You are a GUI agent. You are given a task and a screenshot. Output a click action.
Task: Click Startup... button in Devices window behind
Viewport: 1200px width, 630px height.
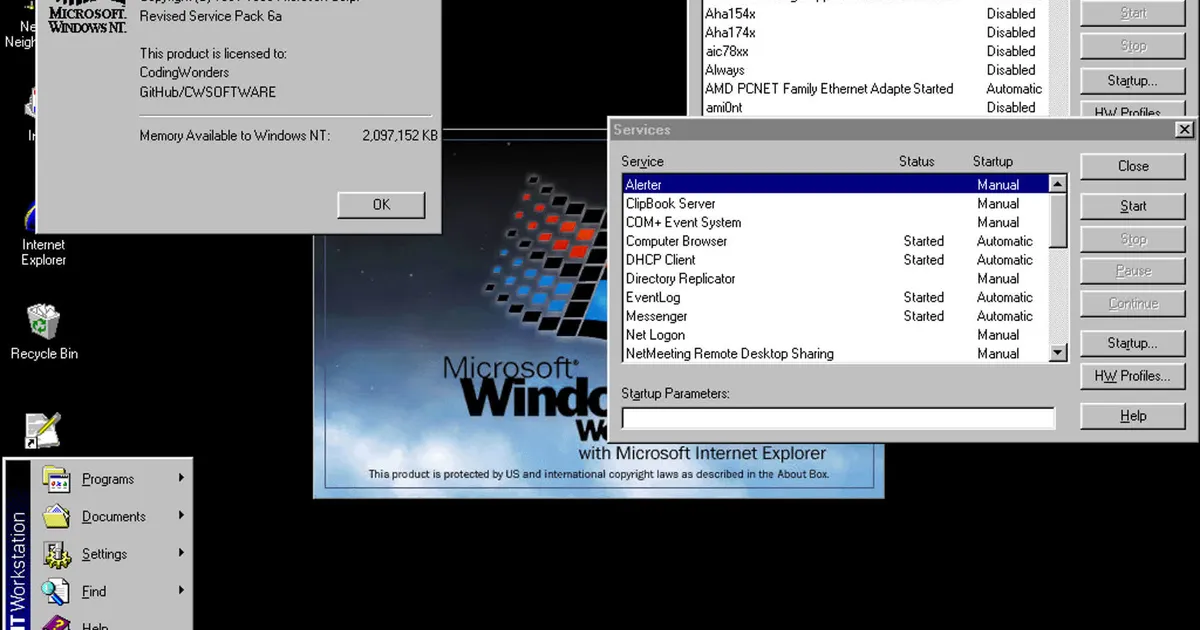point(1133,81)
